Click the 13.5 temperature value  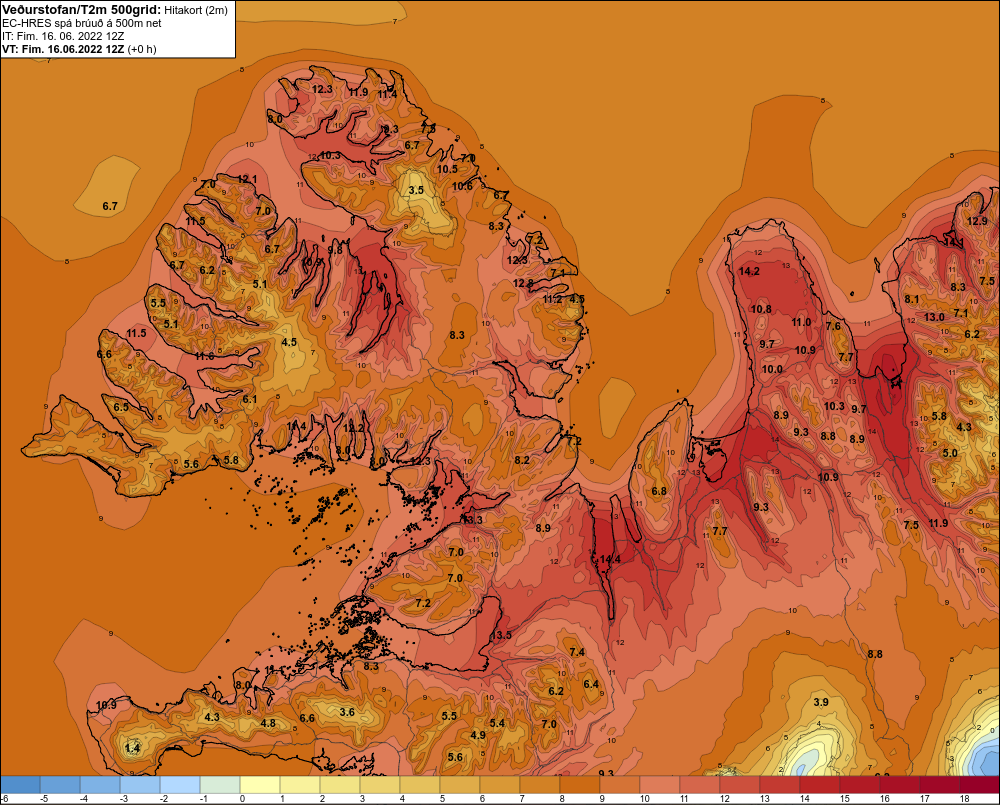[x=501, y=635]
